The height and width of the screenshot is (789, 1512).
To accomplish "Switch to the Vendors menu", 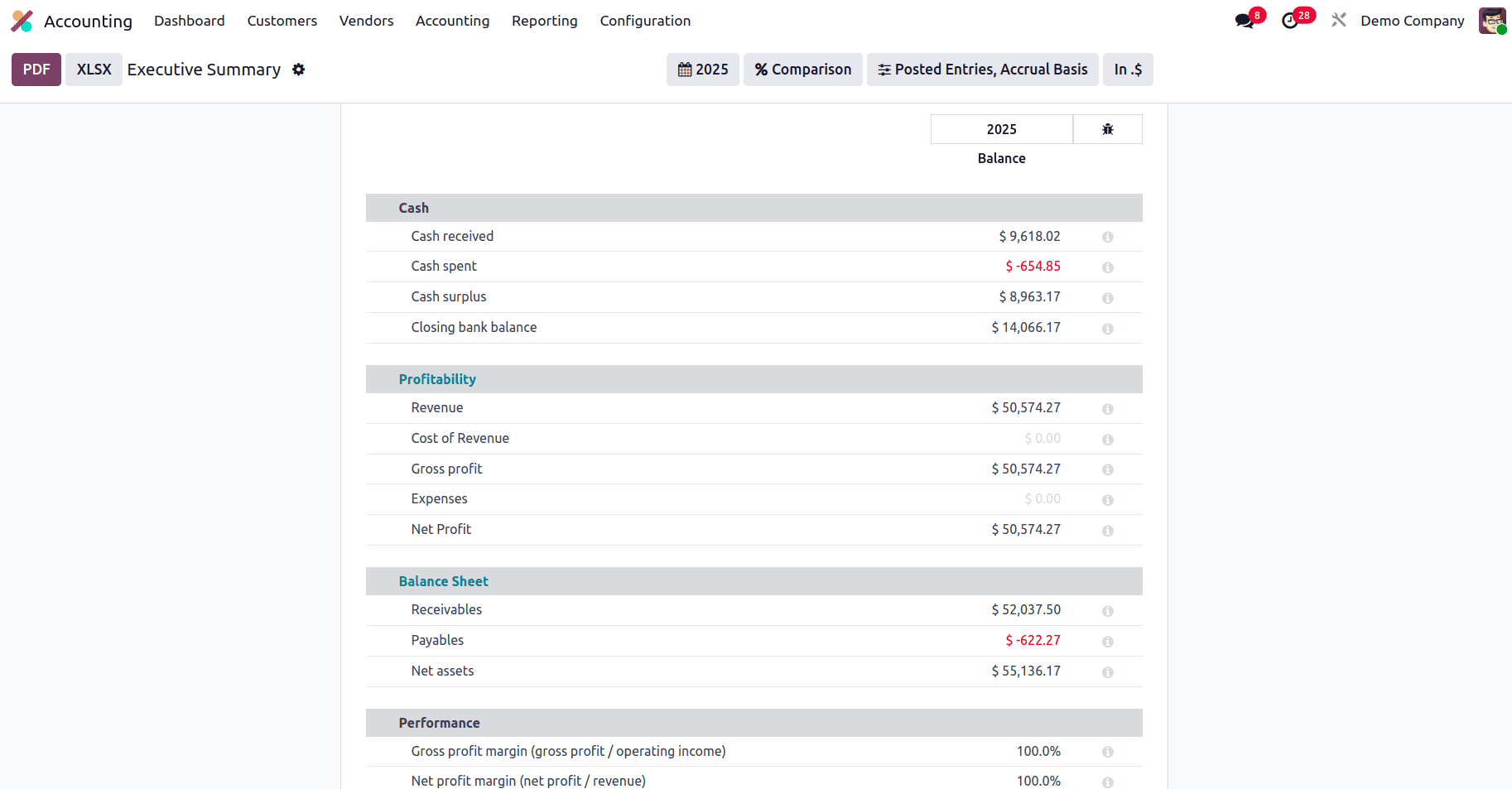I will (366, 21).
